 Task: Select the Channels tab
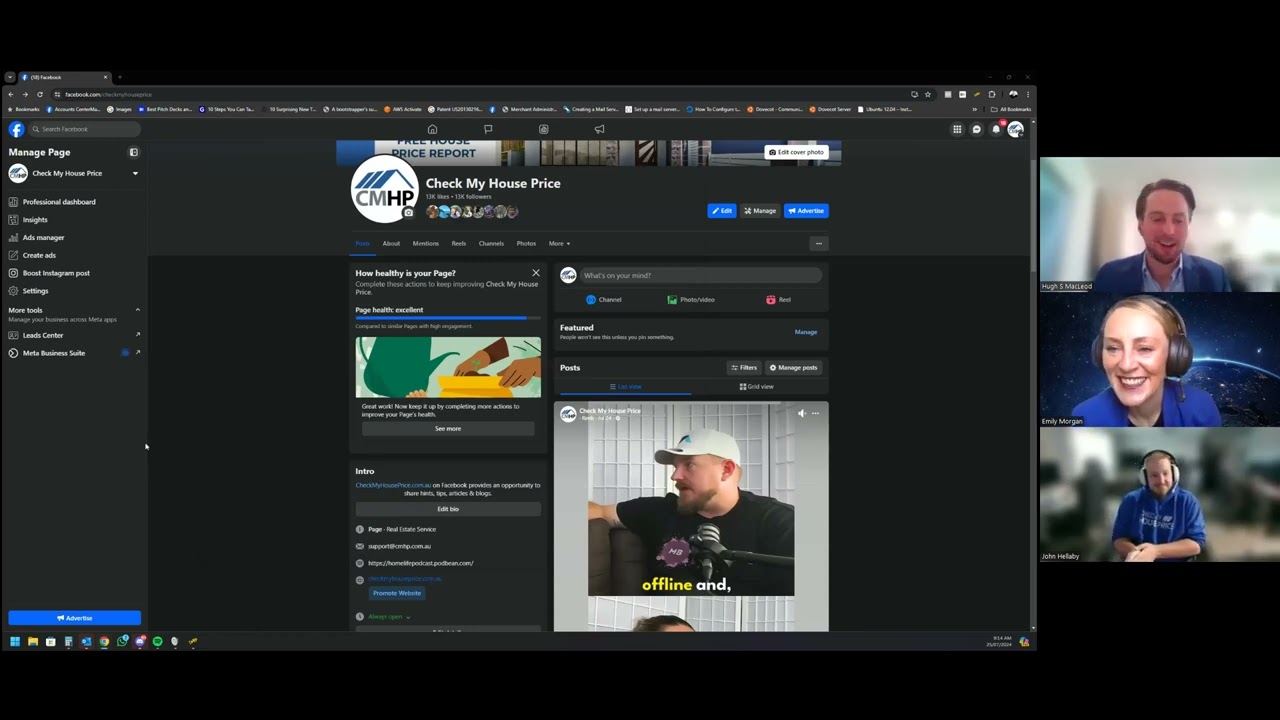coord(491,244)
